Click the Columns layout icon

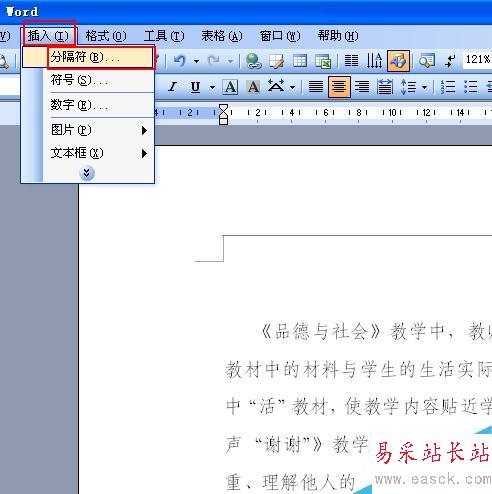coord(351,61)
